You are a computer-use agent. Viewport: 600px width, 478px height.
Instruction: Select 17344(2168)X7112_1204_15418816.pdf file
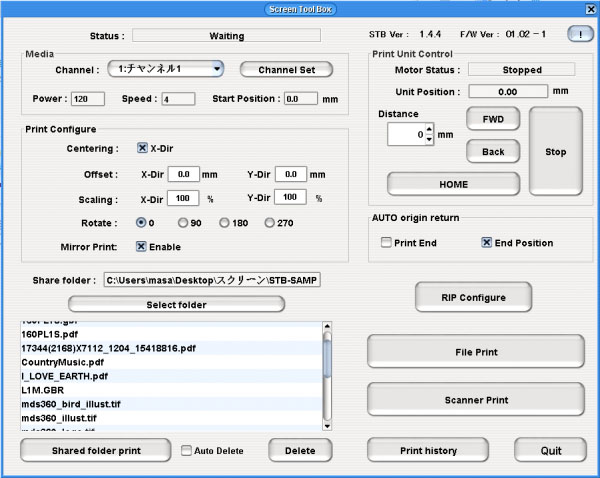(171, 348)
